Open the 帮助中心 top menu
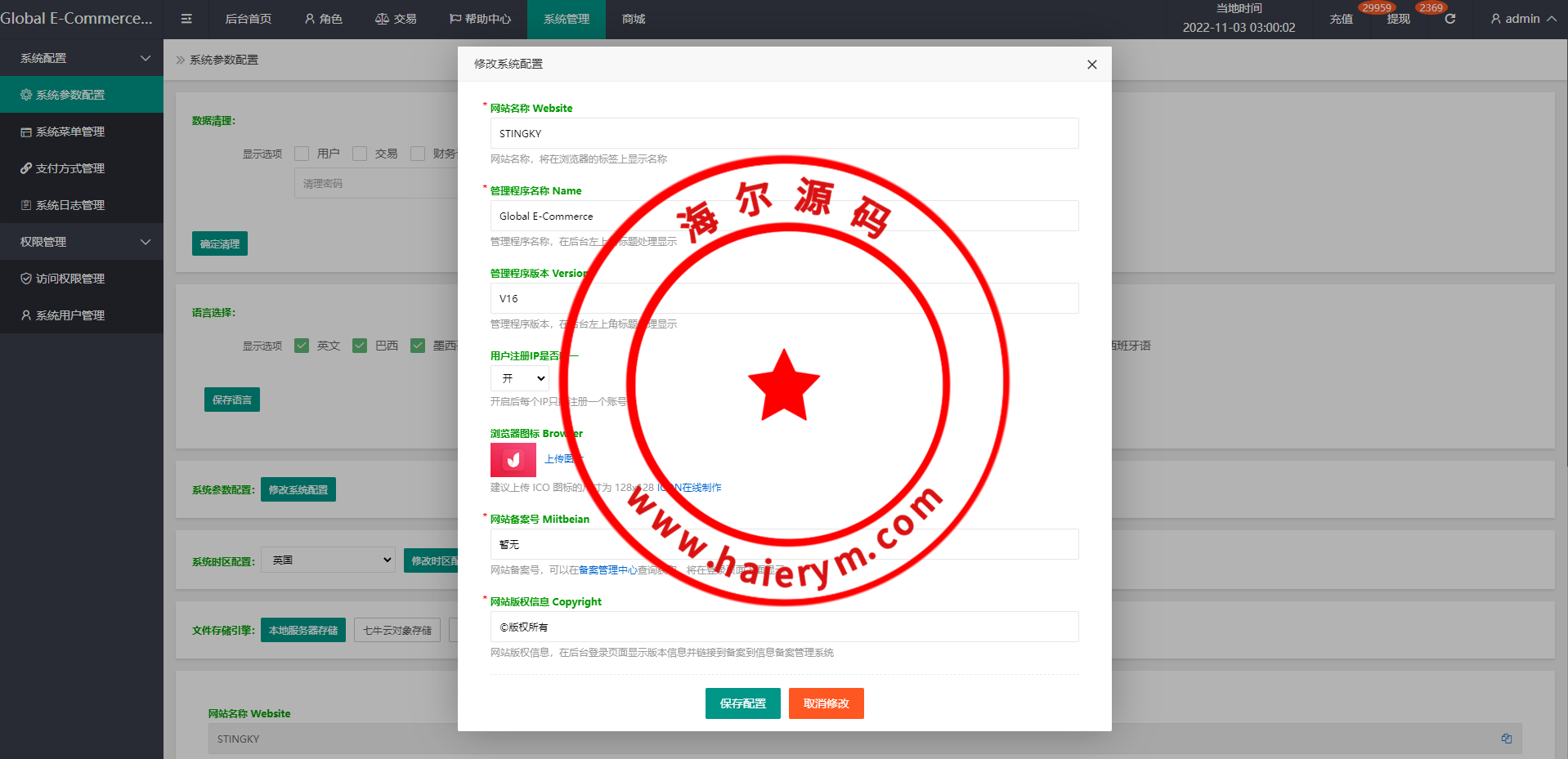 [480, 19]
